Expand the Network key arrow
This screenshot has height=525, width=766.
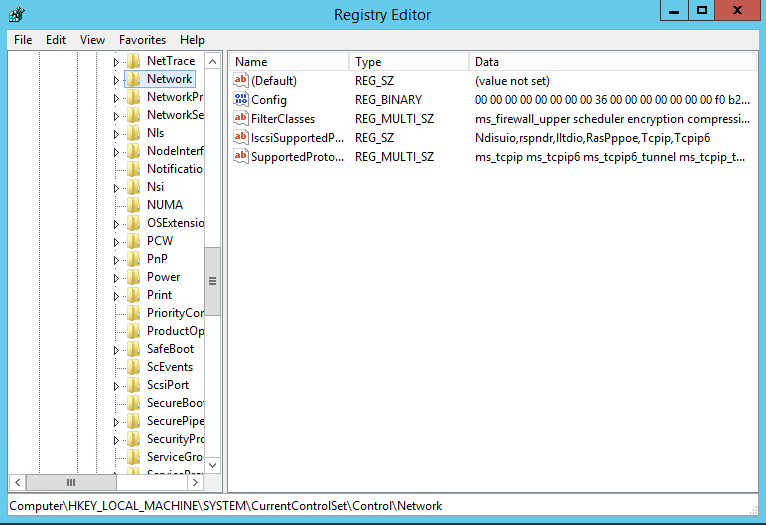click(116, 80)
